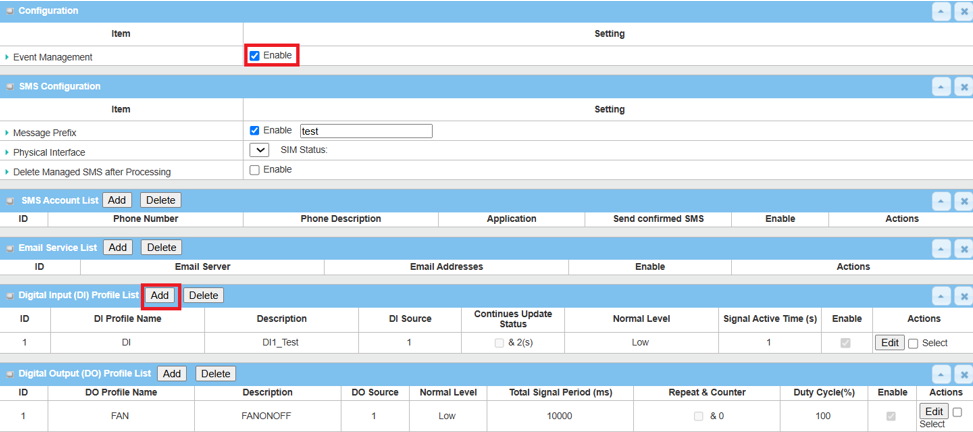Toggle the Event Management Enable checkbox
The width and height of the screenshot is (973, 432).
click(255, 56)
